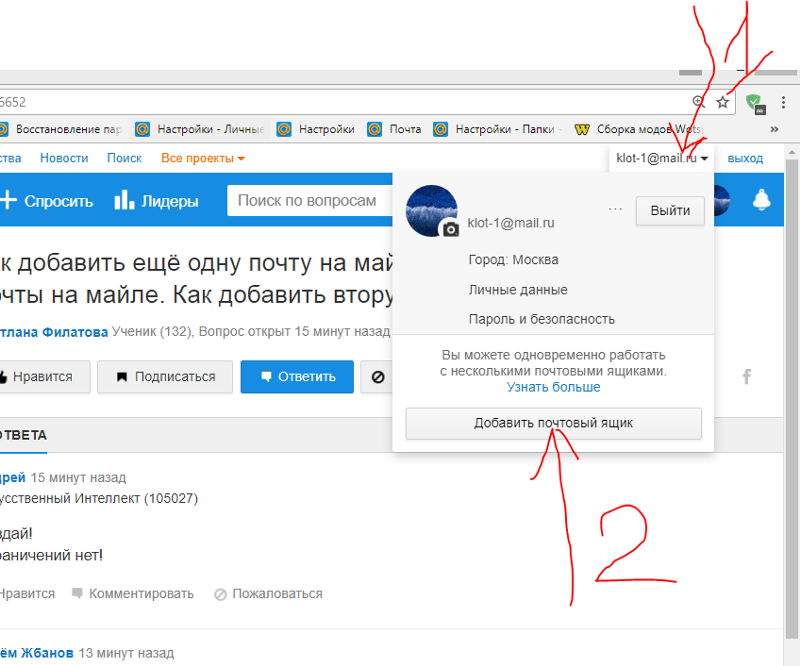The width and height of the screenshot is (800, 666).
Task: Open the plain Настройки bookmark
Action: [x=315, y=129]
